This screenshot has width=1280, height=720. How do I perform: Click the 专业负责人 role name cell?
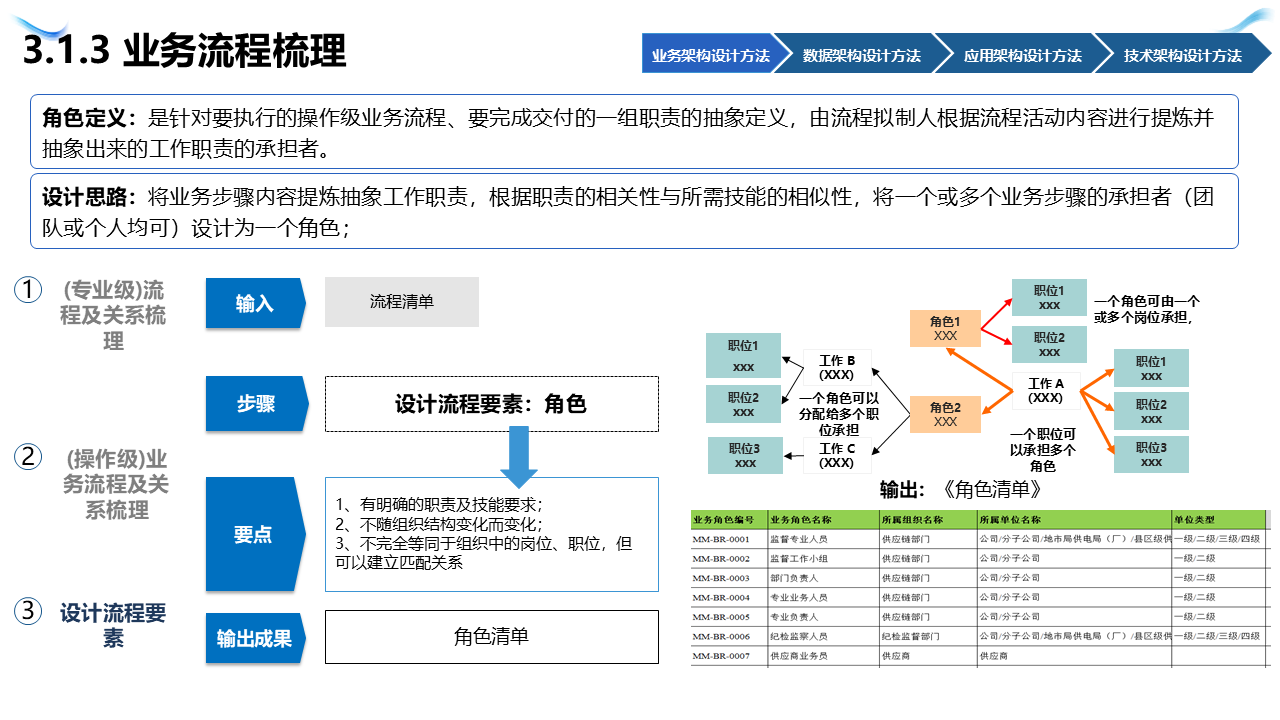[822, 617]
